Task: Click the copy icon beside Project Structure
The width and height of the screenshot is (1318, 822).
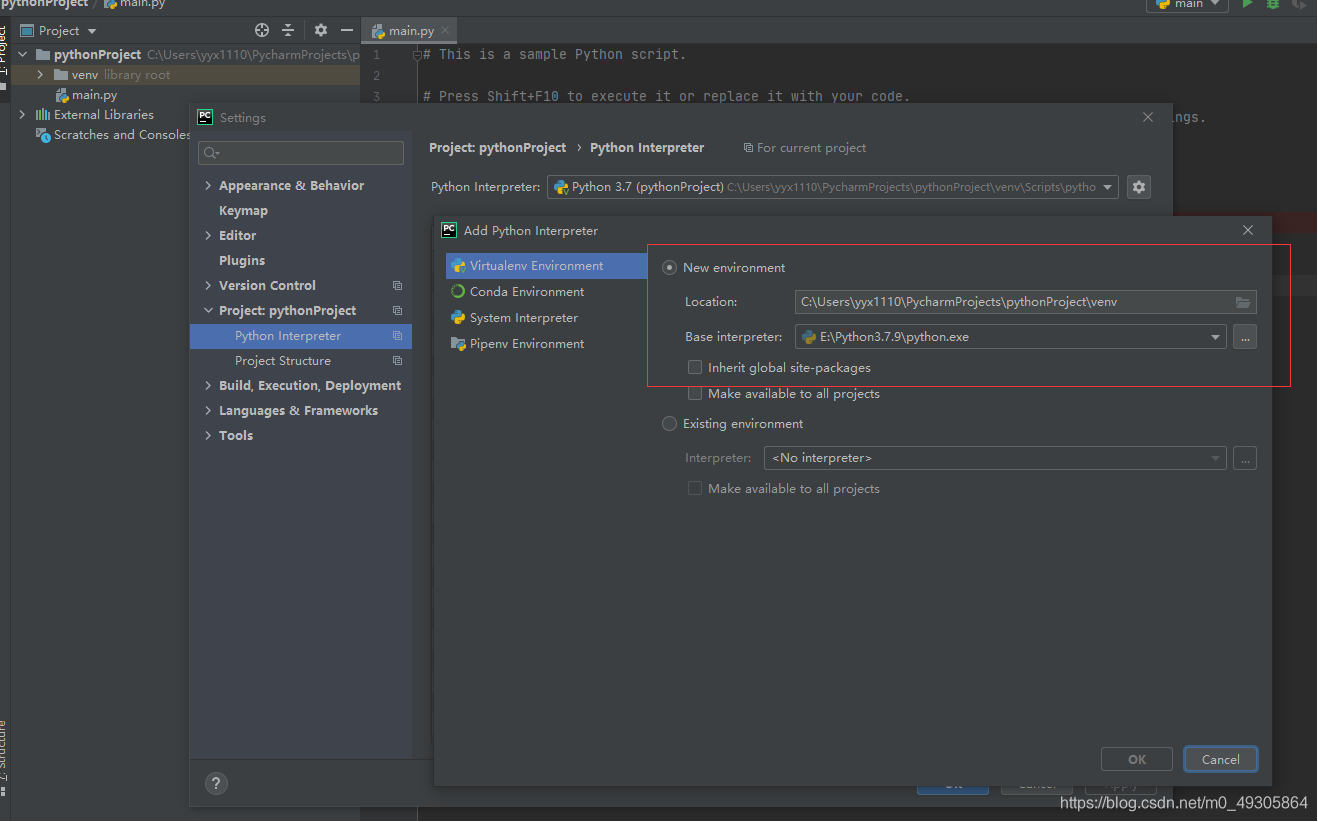Action: [397, 361]
